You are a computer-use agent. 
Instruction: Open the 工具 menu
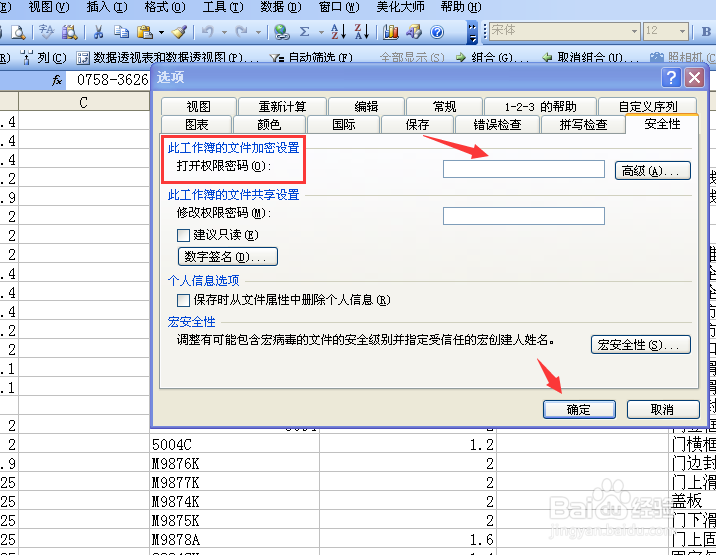click(x=223, y=7)
